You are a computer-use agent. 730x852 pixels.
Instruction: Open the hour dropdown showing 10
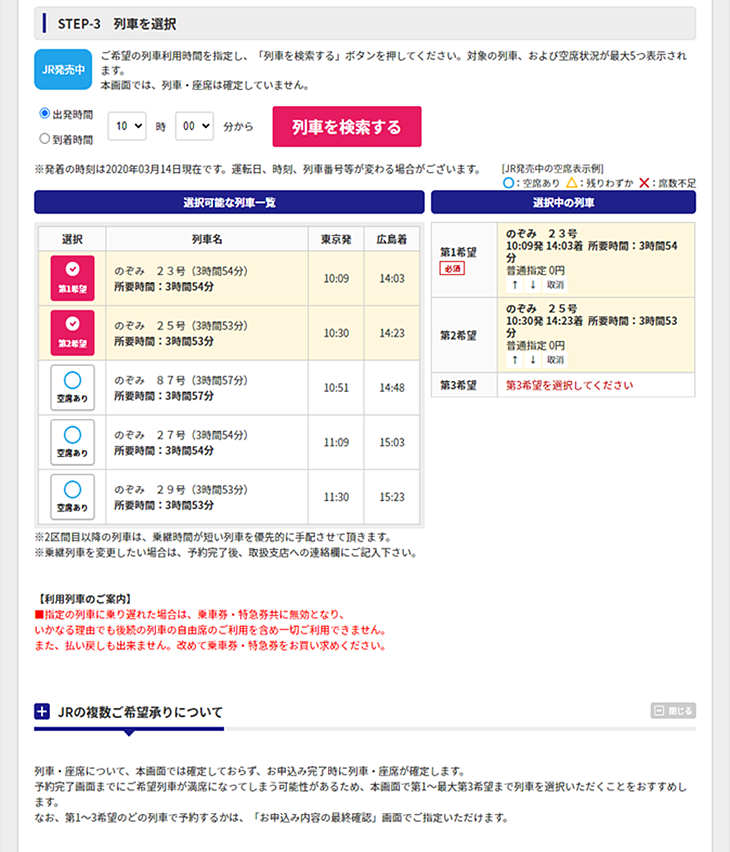(x=129, y=127)
